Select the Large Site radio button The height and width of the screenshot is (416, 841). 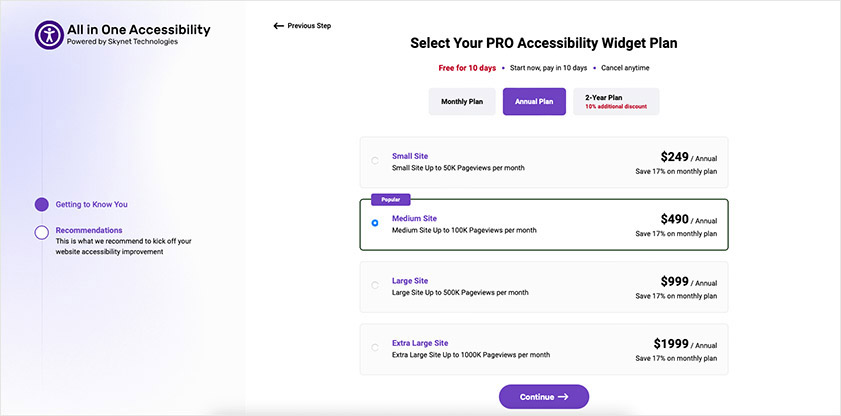click(x=375, y=285)
